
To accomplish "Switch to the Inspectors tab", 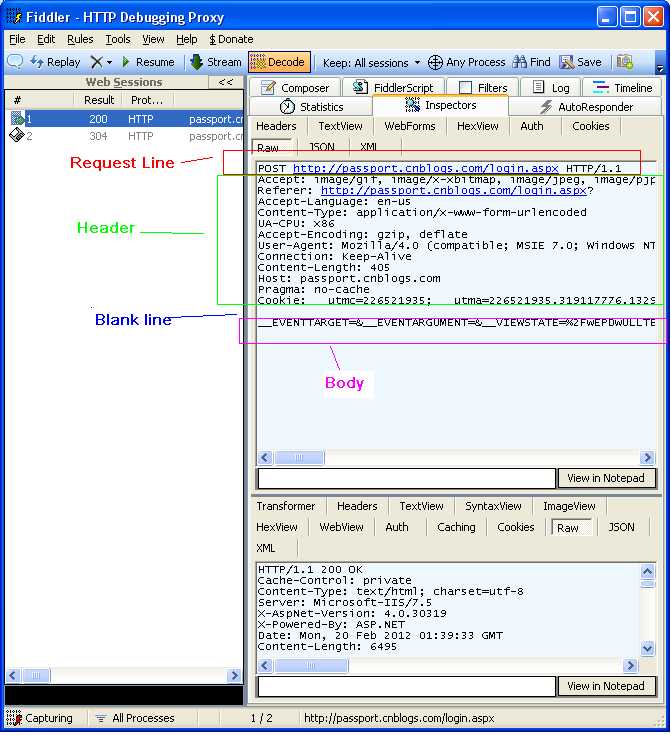I will point(441,105).
